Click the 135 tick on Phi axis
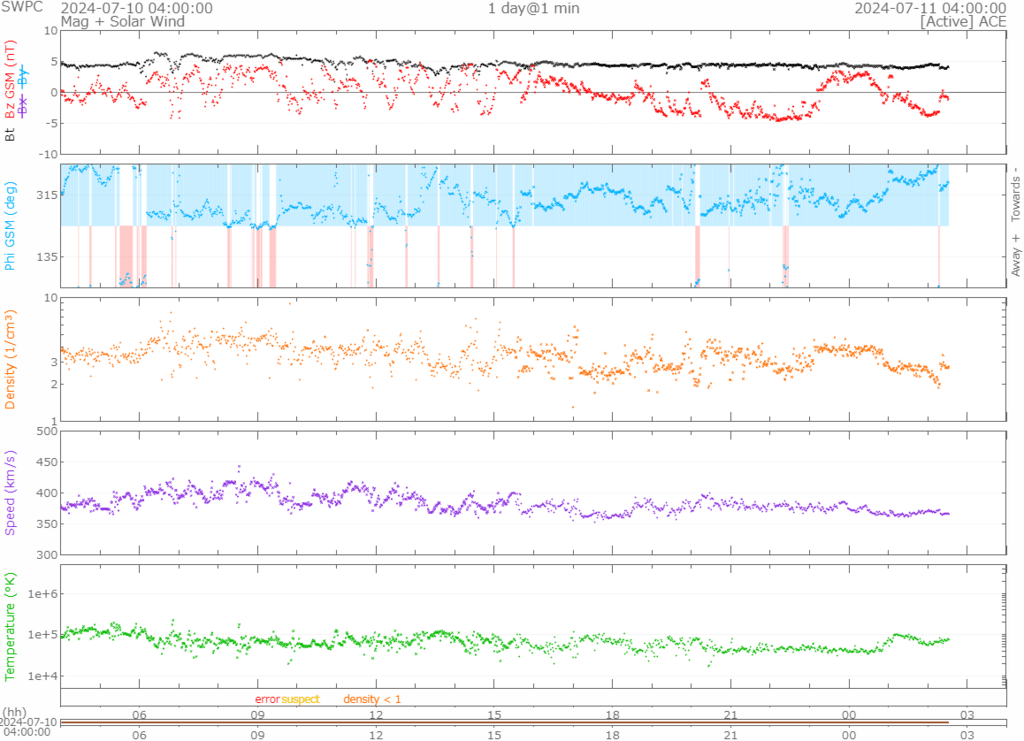Screen dimensions: 1024x741 (47, 257)
